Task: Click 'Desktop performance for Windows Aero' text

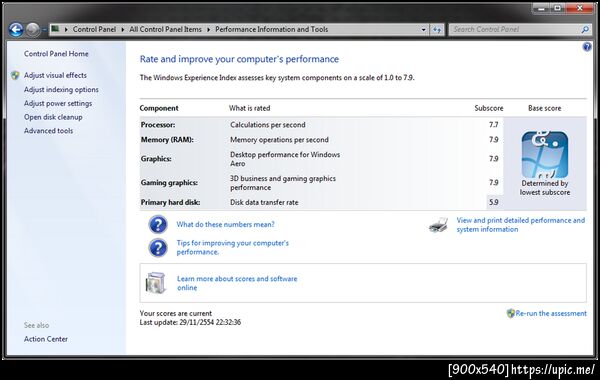Action: 285,159
